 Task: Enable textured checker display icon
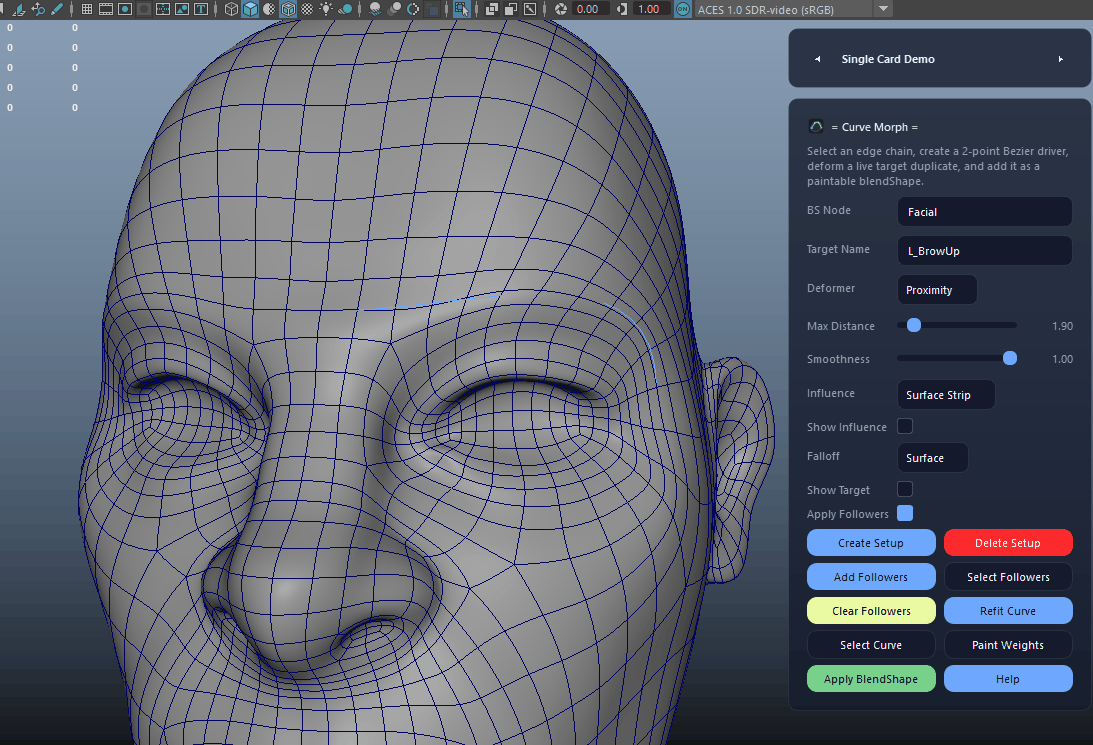[307, 9]
